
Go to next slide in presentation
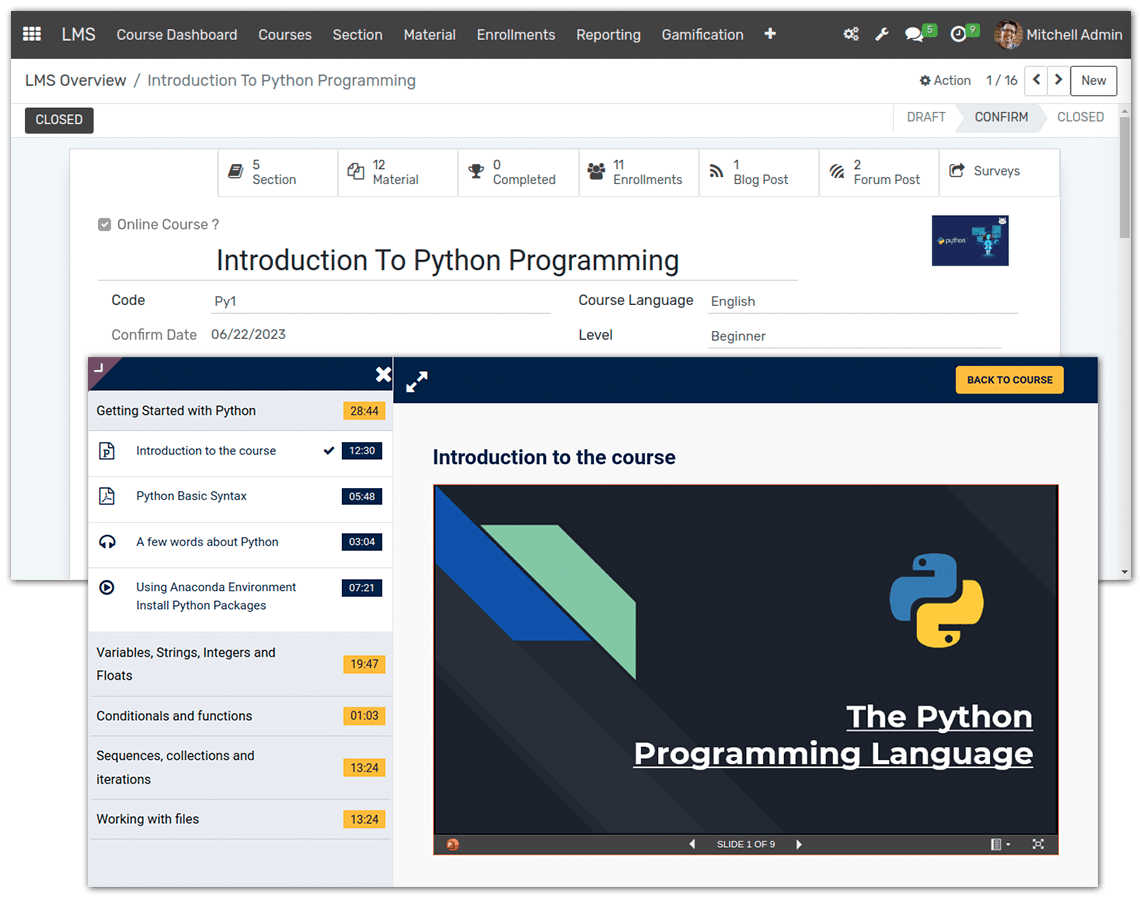[799, 844]
